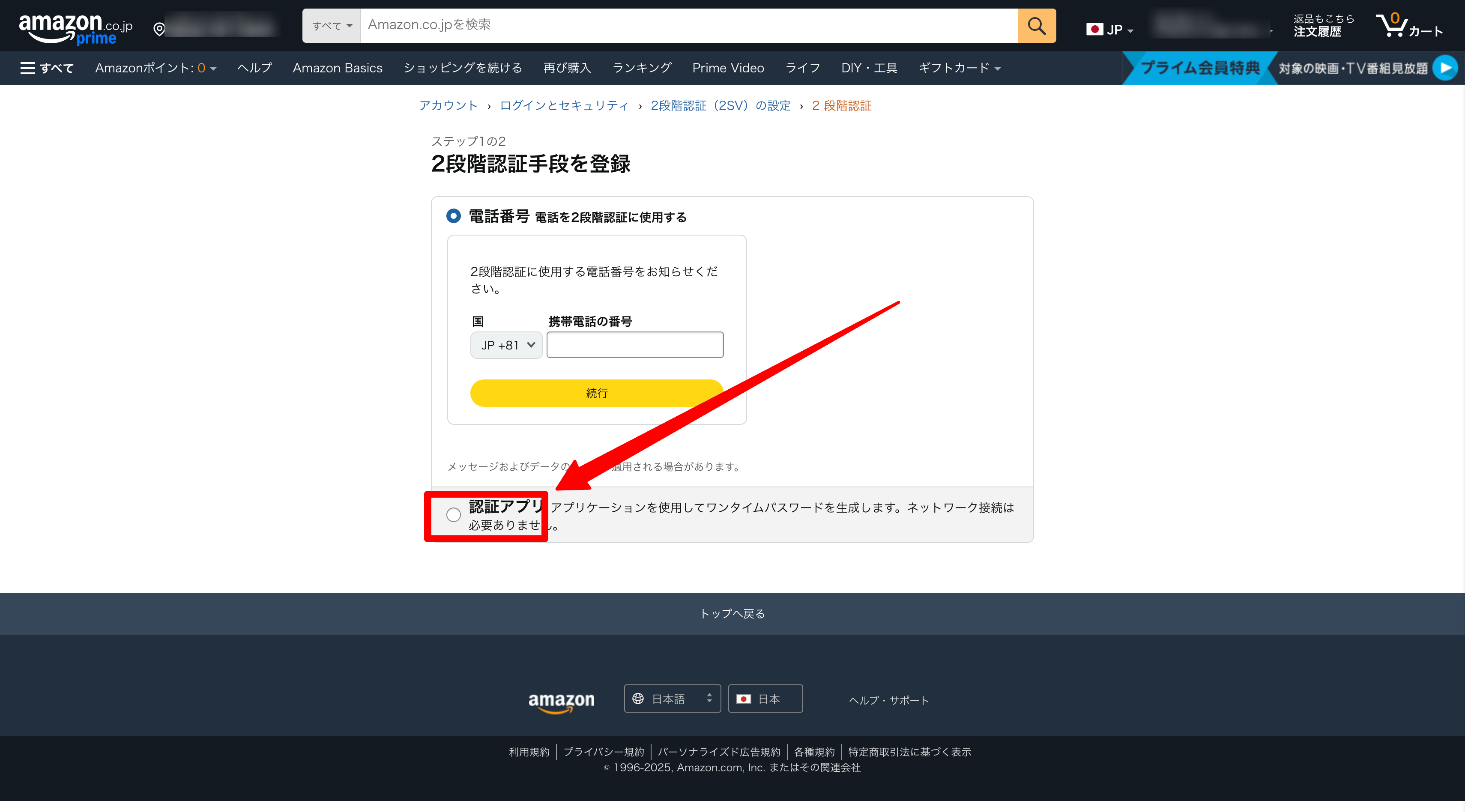Click 利用規約 footer link
Image resolution: width=1465 pixels, height=812 pixels.
click(529, 752)
